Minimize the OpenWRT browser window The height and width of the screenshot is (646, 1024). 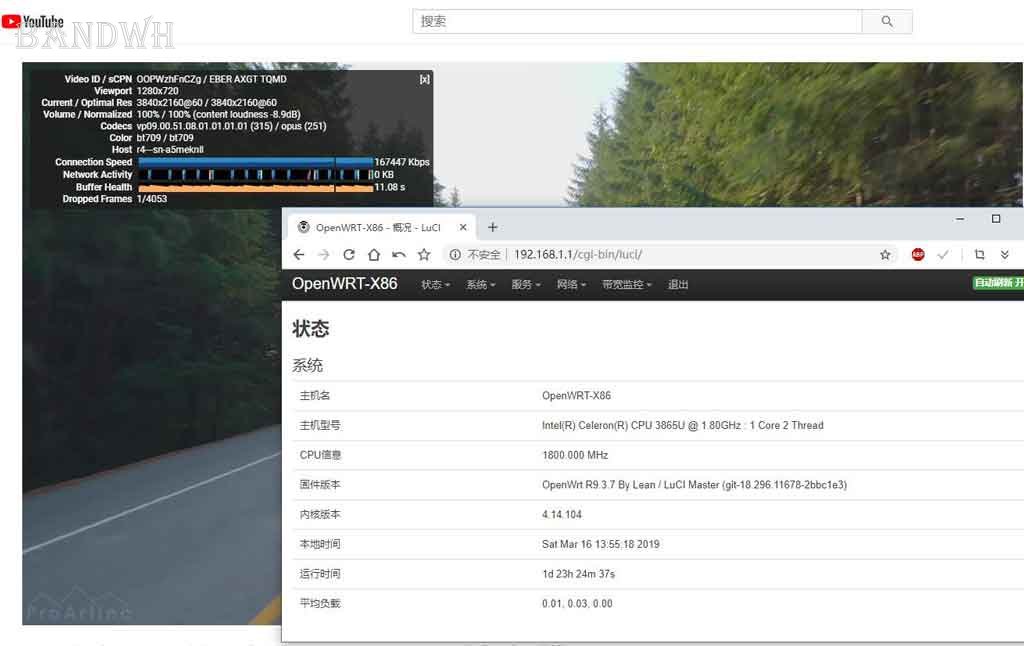(x=959, y=219)
